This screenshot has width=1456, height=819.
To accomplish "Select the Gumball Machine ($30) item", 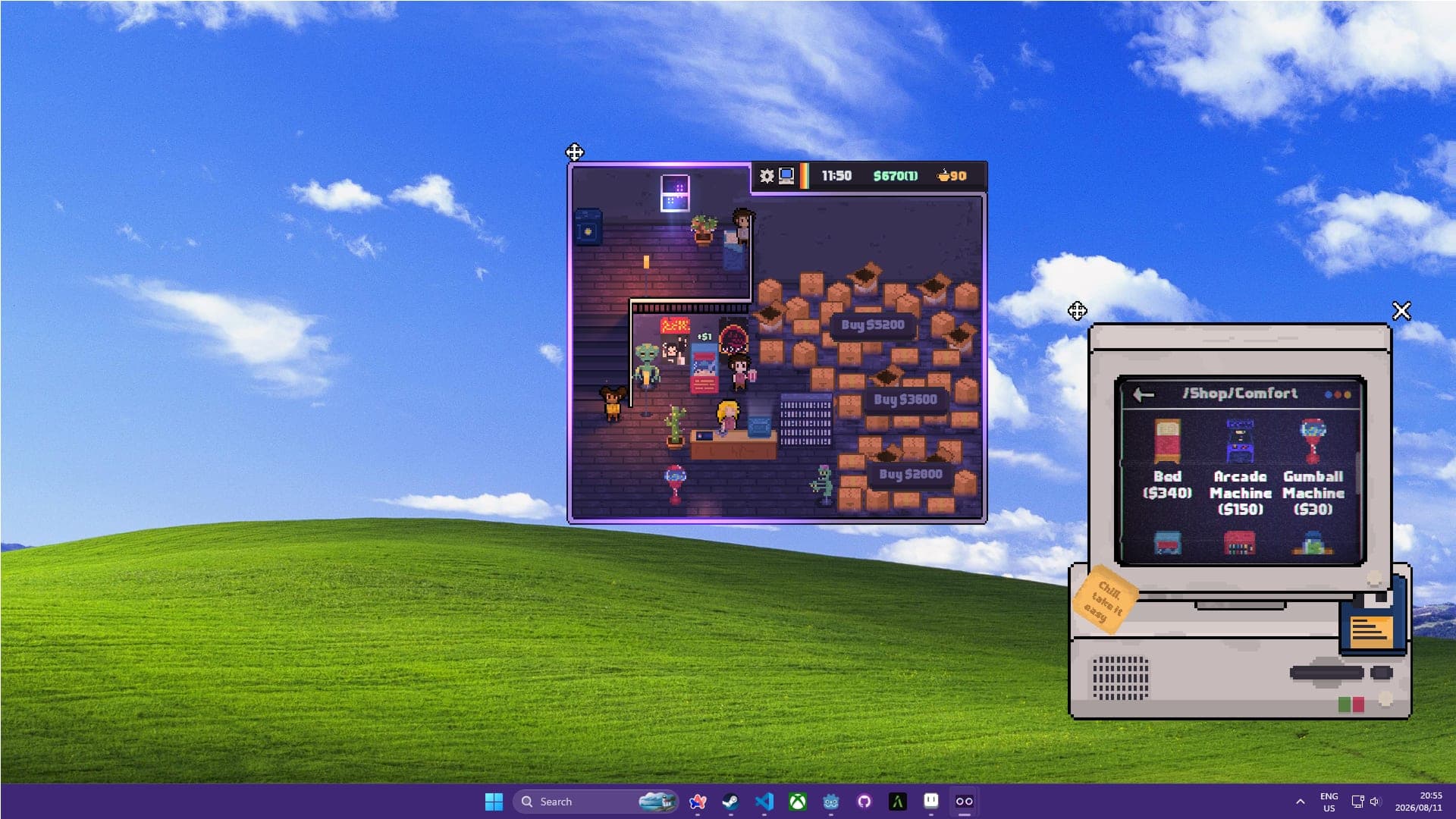I will pos(1313,467).
